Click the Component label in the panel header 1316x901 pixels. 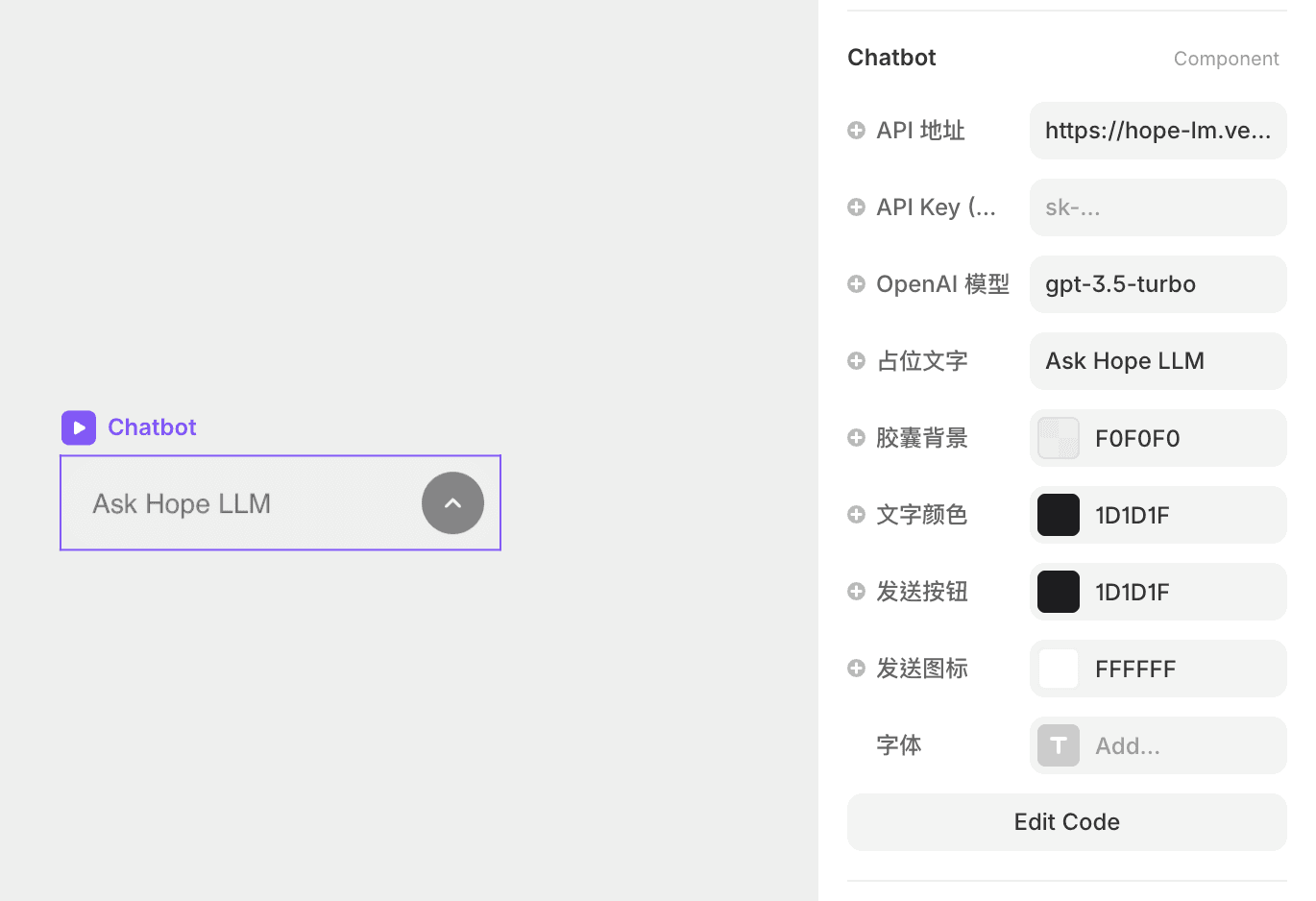(1226, 58)
